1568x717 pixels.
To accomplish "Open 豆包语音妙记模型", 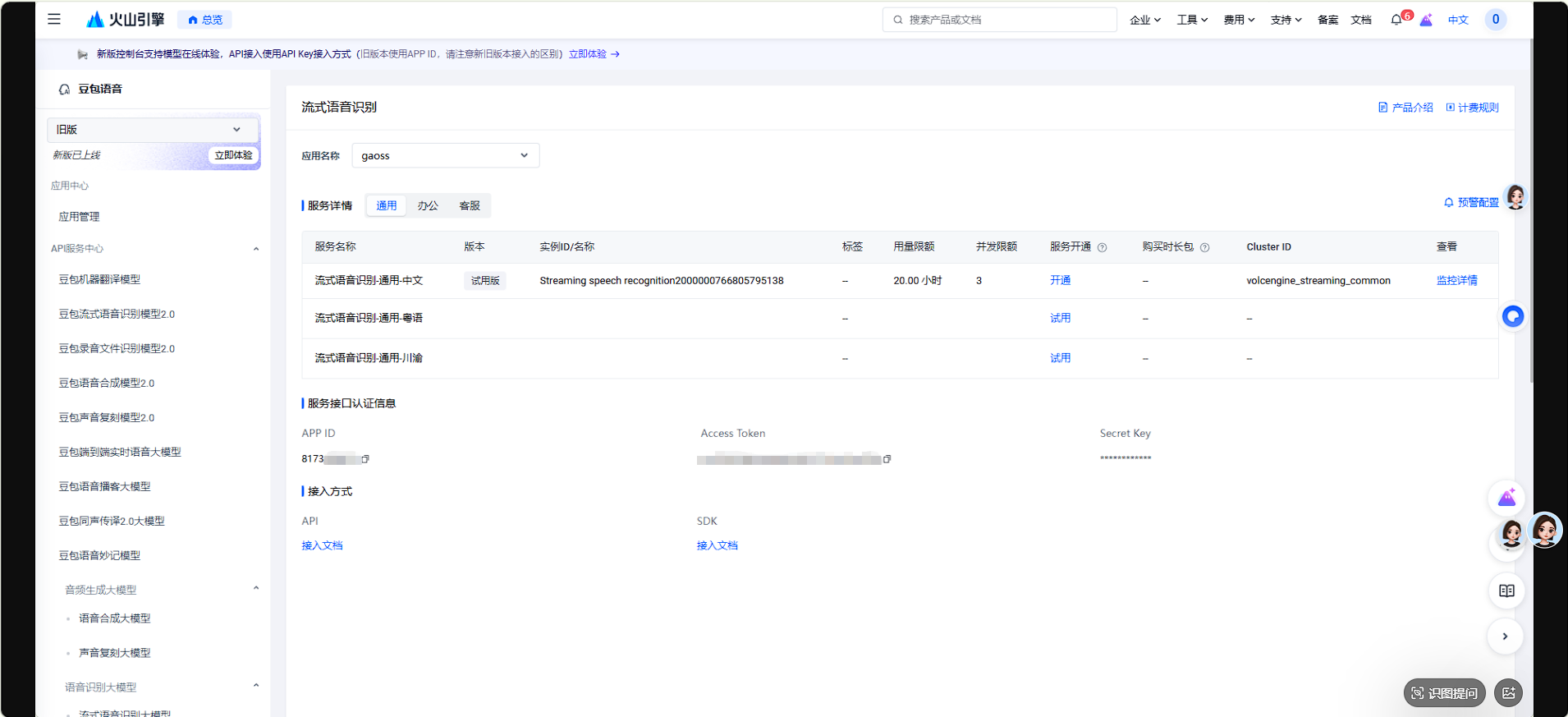I will (99, 555).
